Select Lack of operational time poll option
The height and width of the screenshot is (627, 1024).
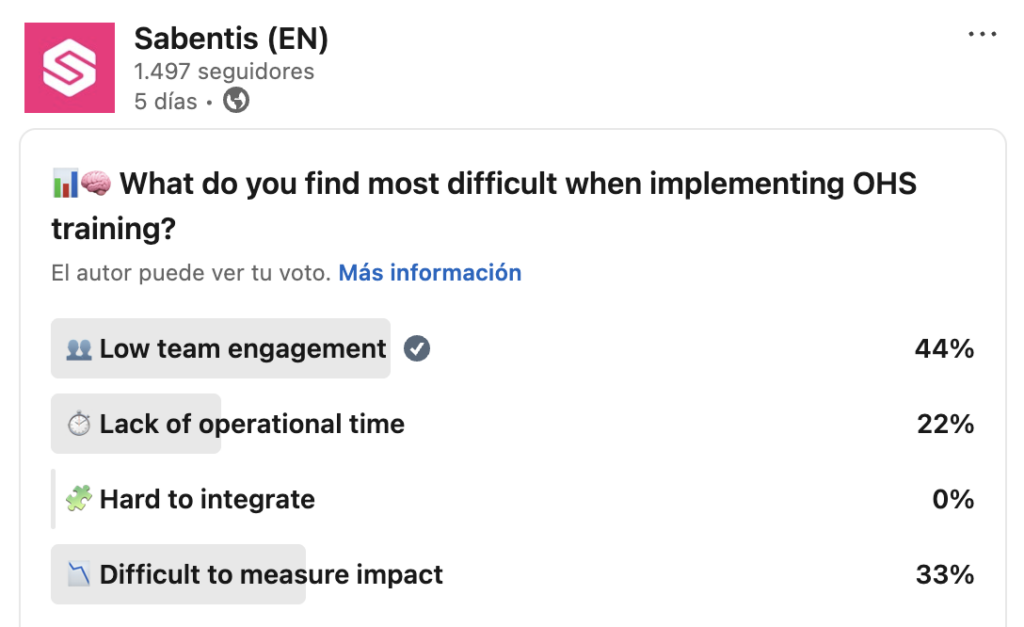pyautogui.click(x=513, y=423)
